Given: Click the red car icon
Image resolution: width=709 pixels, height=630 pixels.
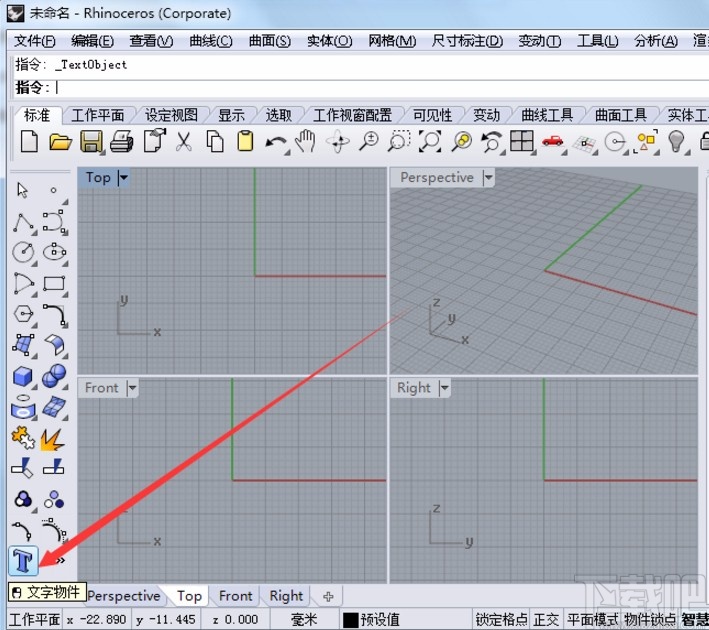Looking at the screenshot, I should coord(553,141).
